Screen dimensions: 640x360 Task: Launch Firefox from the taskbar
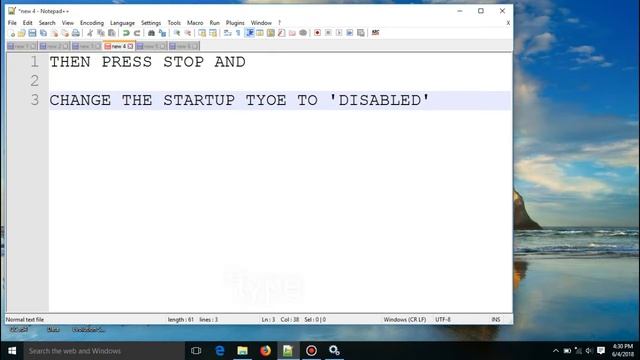265,351
